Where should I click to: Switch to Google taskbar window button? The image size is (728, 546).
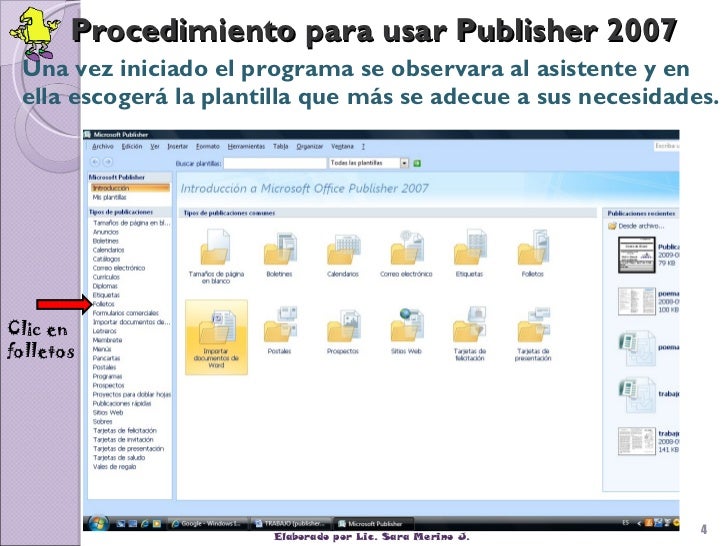[207, 524]
